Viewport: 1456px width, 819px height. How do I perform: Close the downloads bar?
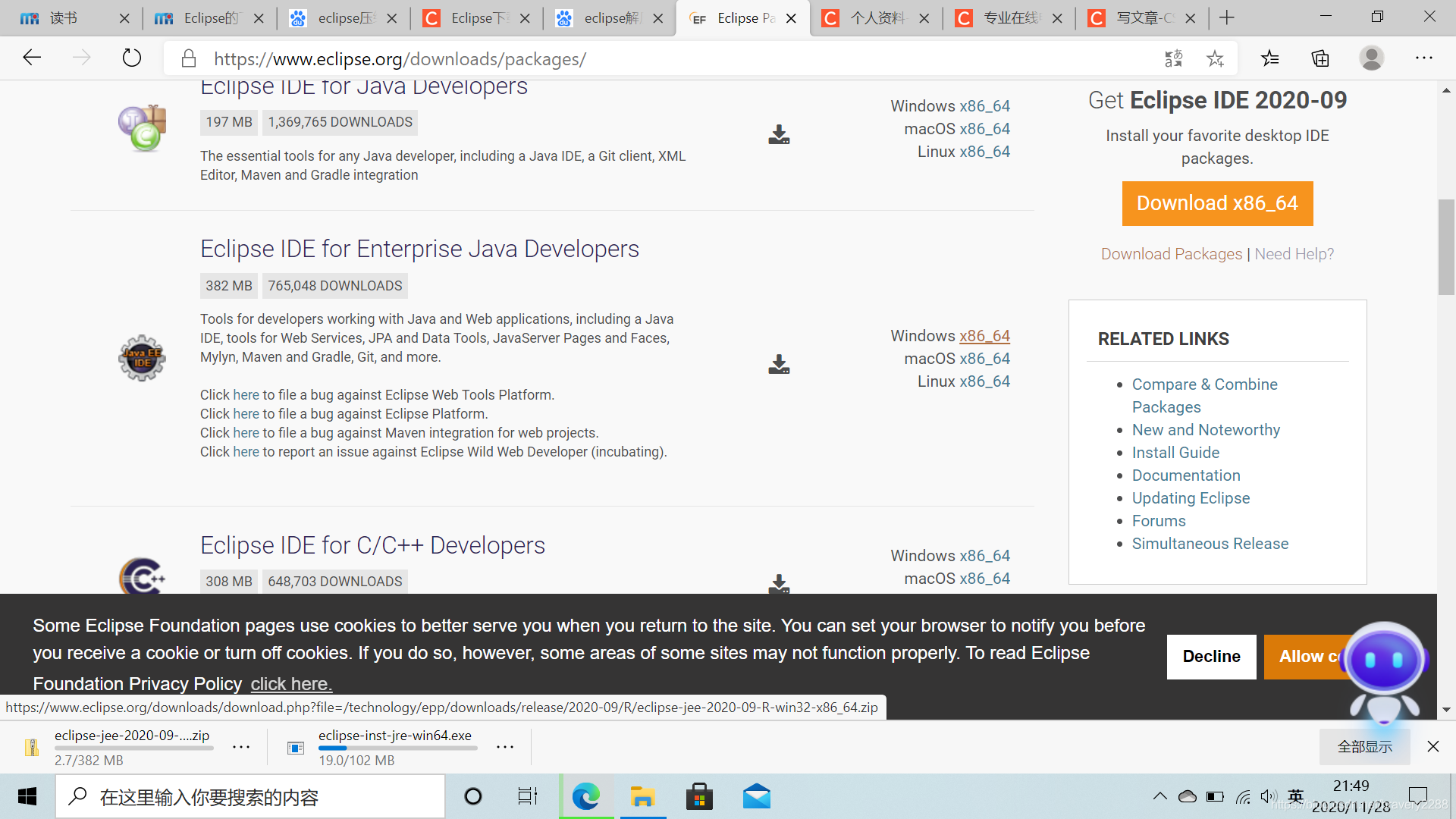1432,747
